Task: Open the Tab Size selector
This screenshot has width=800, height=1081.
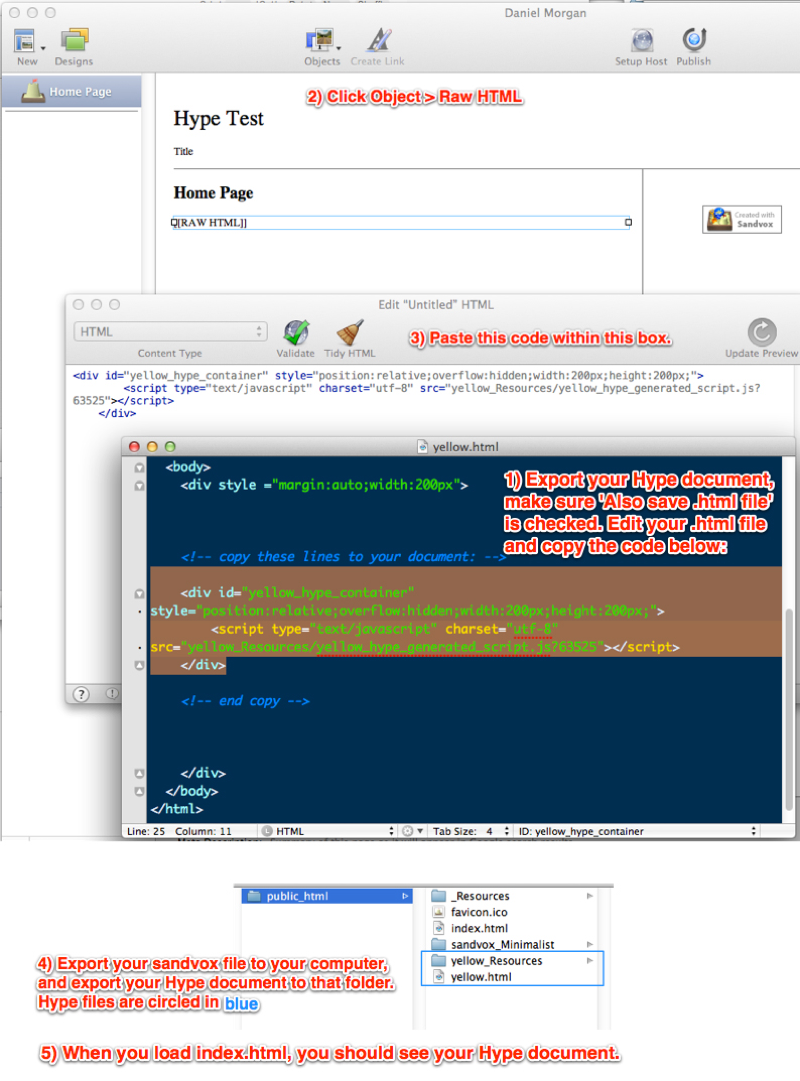Action: [471, 831]
